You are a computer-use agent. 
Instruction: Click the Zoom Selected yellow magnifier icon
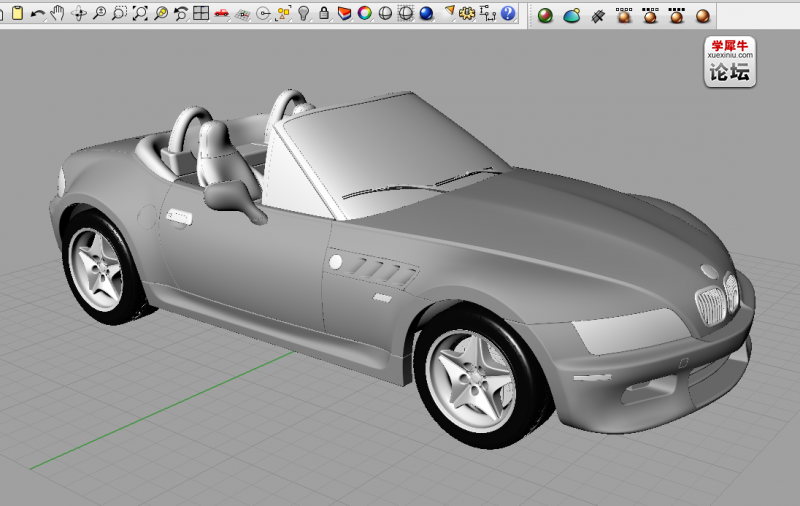pyautogui.click(x=161, y=13)
